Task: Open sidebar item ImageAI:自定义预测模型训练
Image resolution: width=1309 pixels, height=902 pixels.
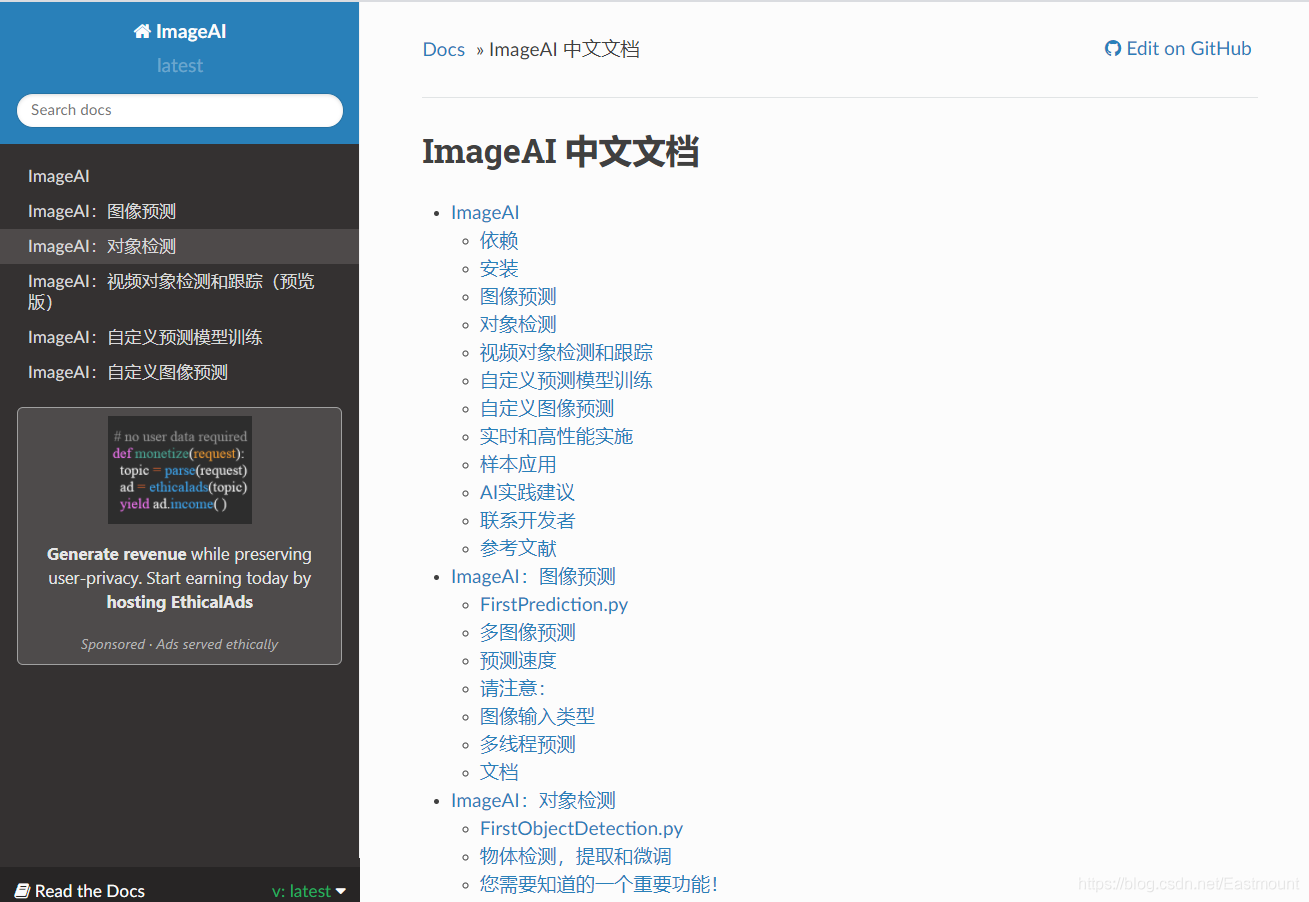Action: click(180, 337)
